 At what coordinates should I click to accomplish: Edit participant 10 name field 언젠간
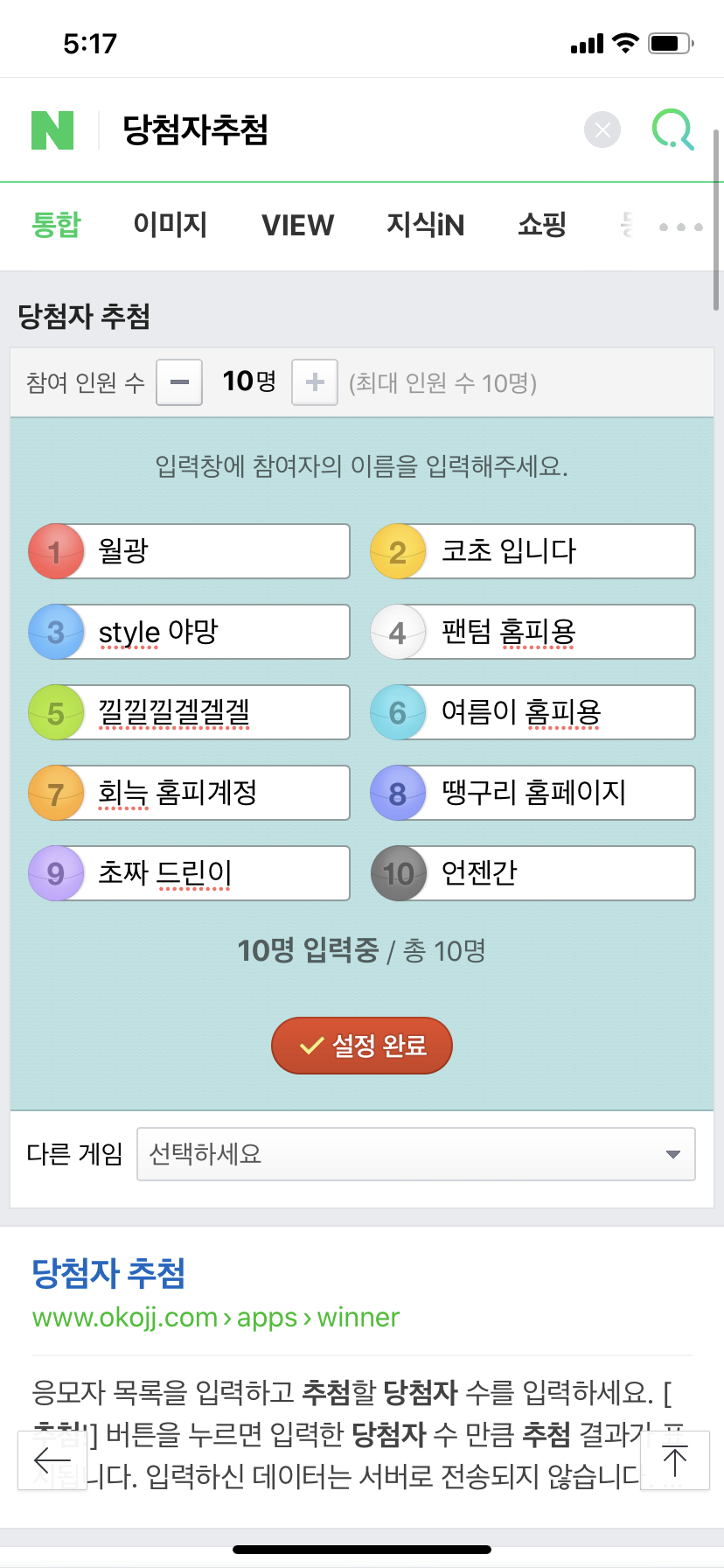click(561, 873)
